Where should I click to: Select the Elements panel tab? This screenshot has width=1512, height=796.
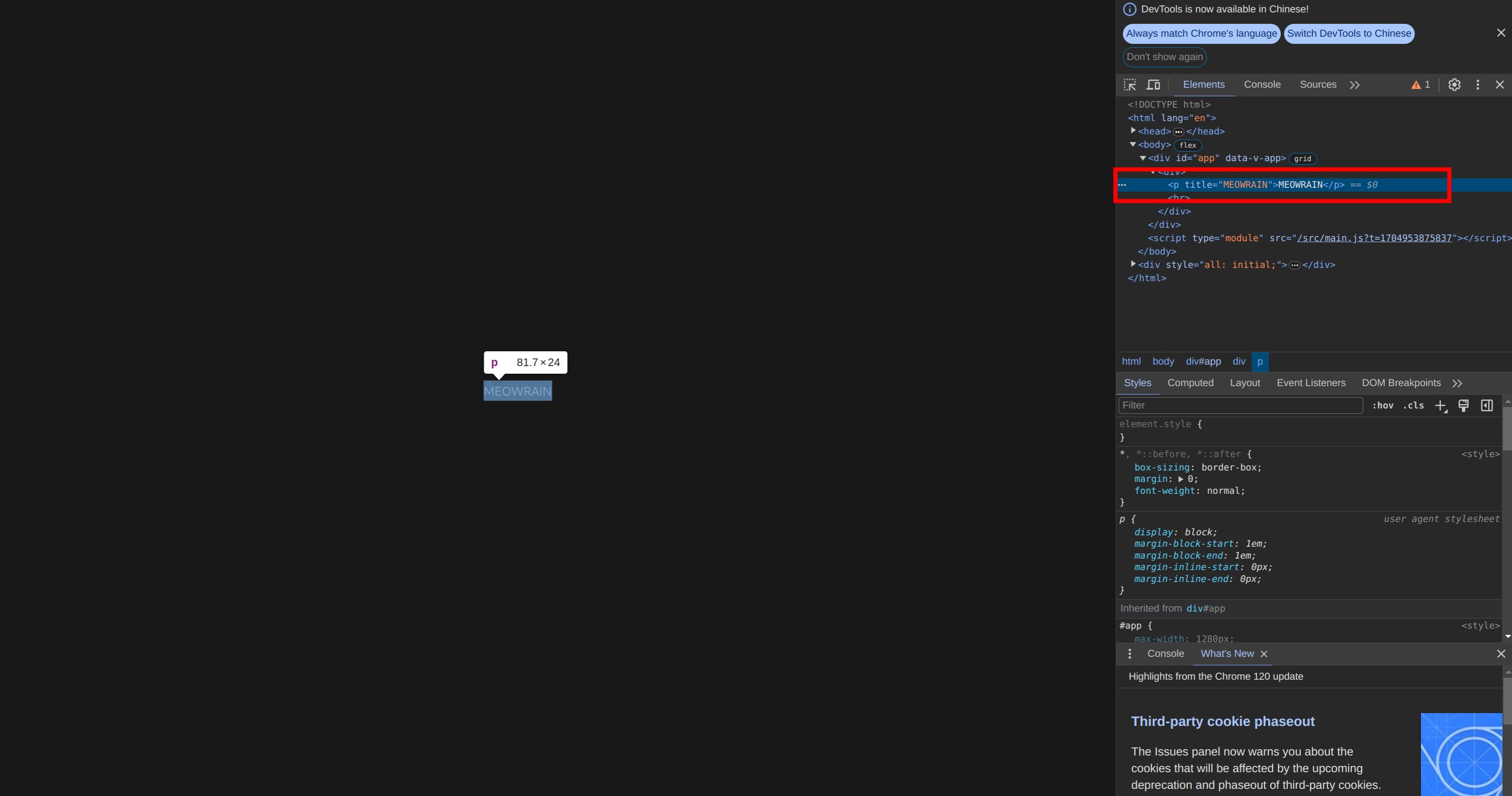coord(1204,84)
